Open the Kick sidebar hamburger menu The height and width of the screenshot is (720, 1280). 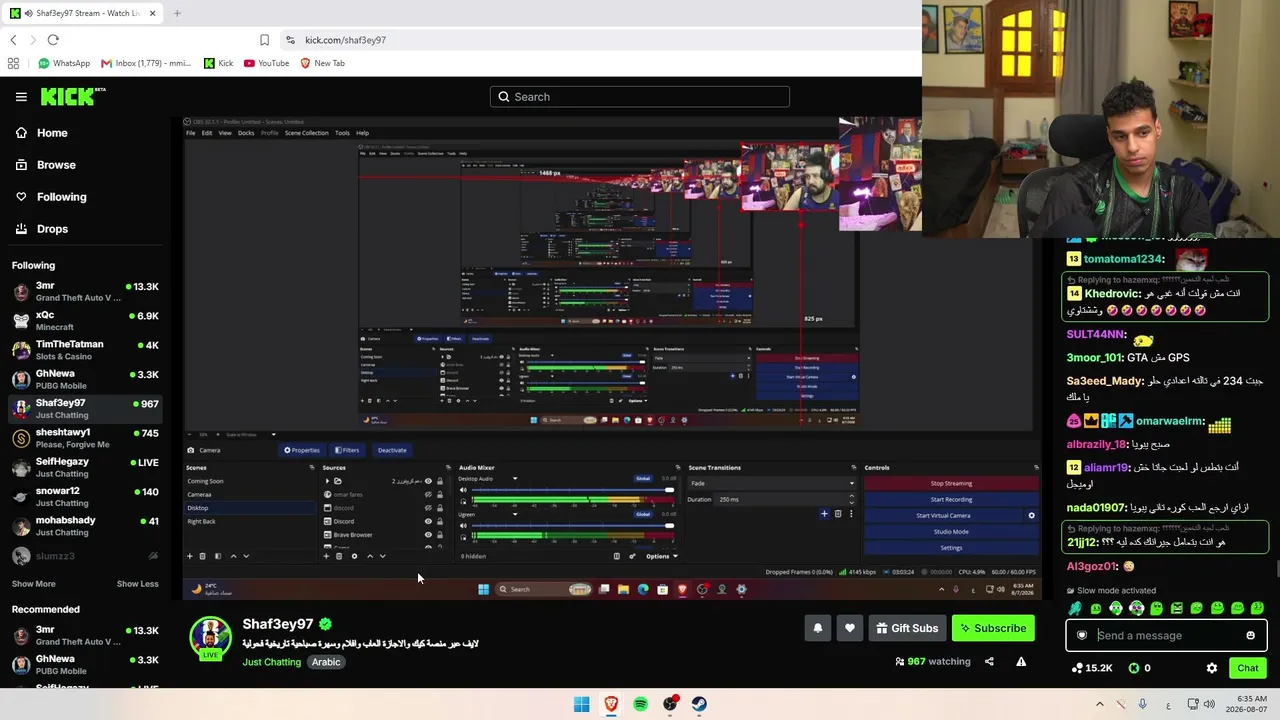click(x=21, y=97)
